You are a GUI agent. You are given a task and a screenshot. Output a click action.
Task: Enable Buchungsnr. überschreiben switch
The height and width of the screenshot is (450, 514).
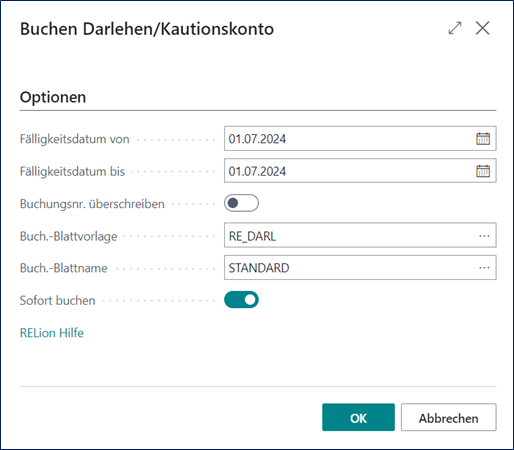pos(241,203)
